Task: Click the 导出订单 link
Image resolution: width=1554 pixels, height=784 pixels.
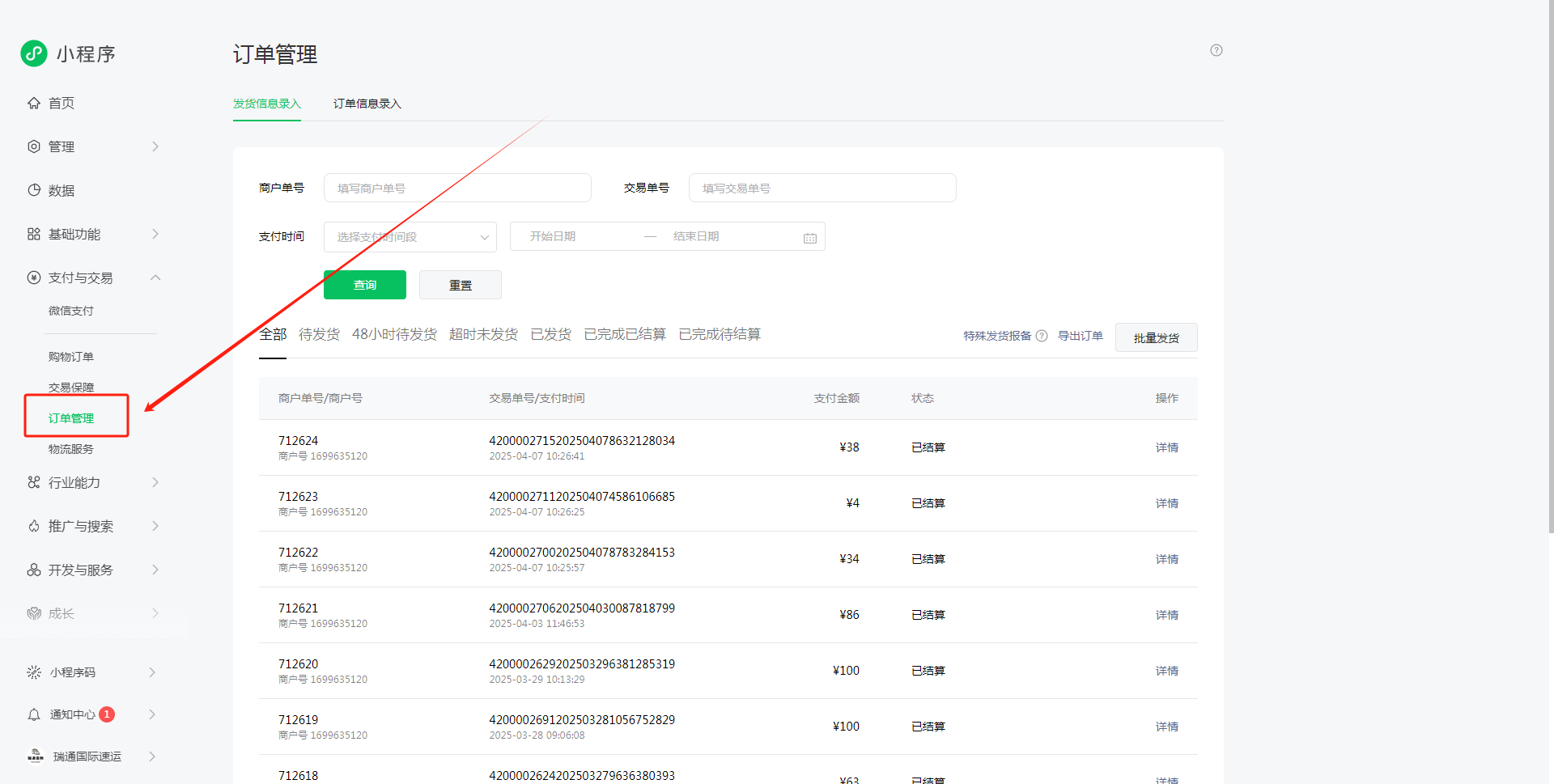Action: point(1081,336)
